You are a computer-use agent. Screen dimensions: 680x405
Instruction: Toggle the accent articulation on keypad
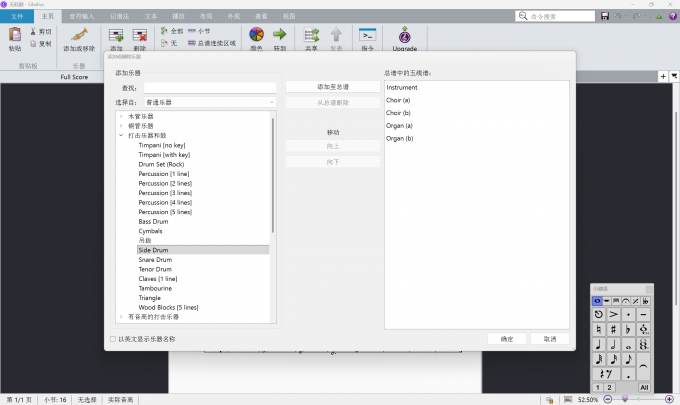613,314
